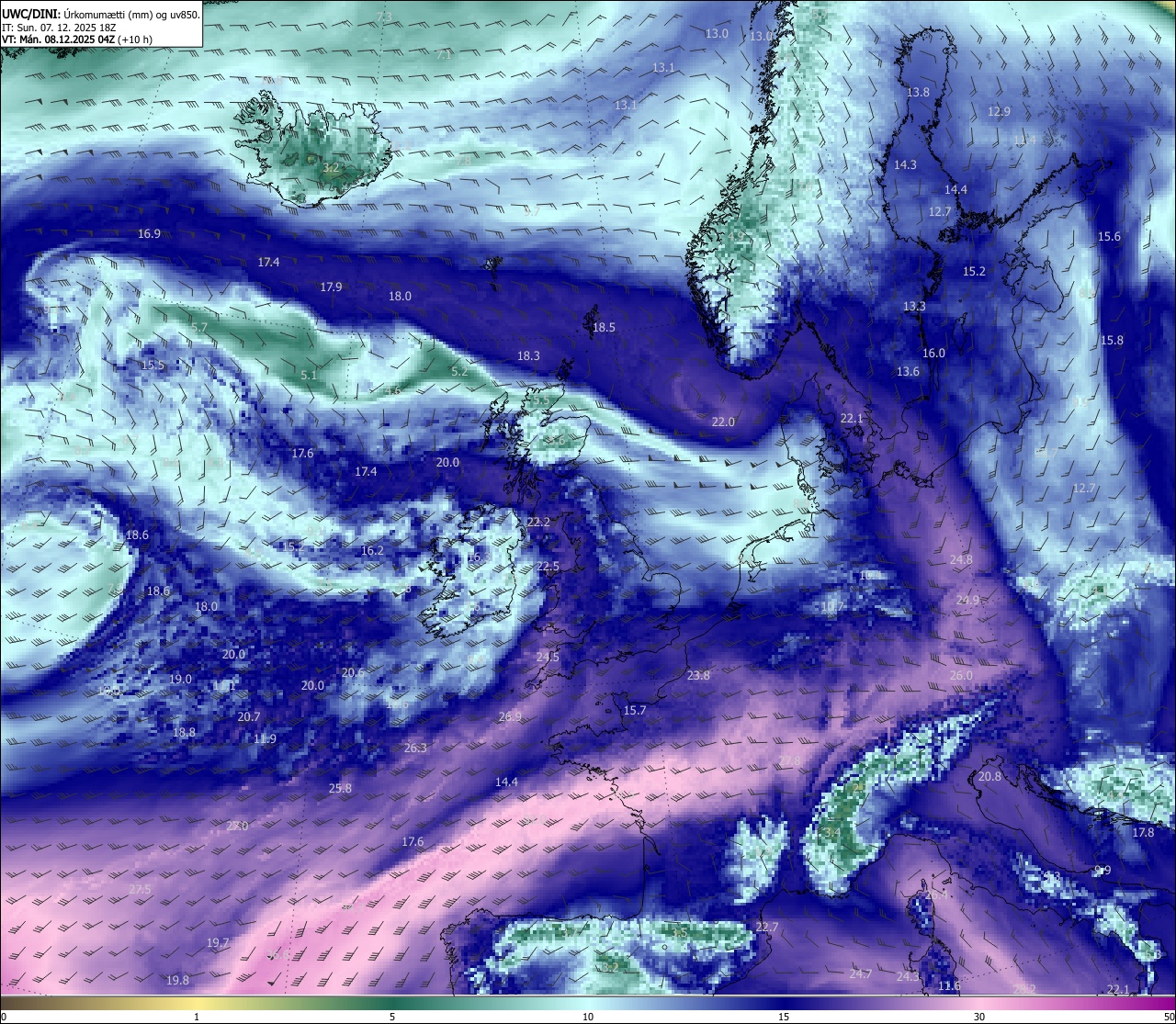
Task: Click the 15.6 value label
Action: (x=1109, y=237)
